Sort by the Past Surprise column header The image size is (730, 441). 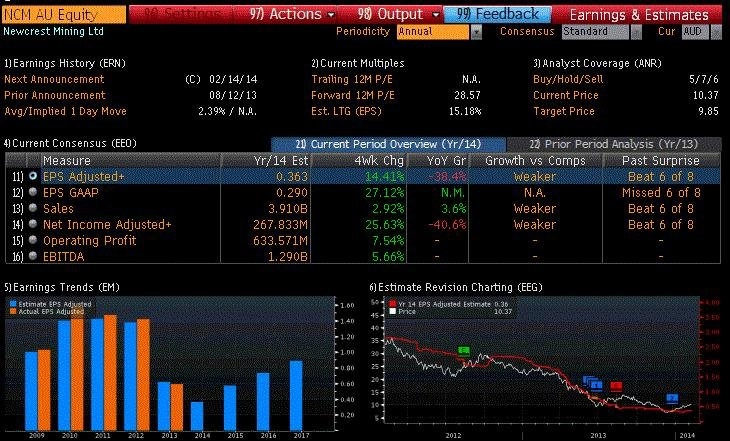(x=661, y=161)
